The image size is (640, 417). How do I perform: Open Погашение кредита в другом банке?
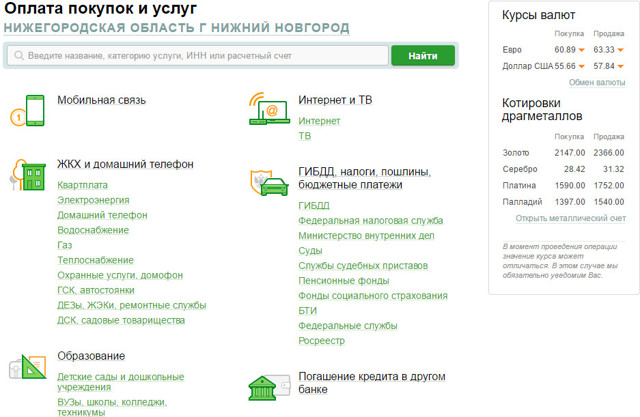[372, 383]
